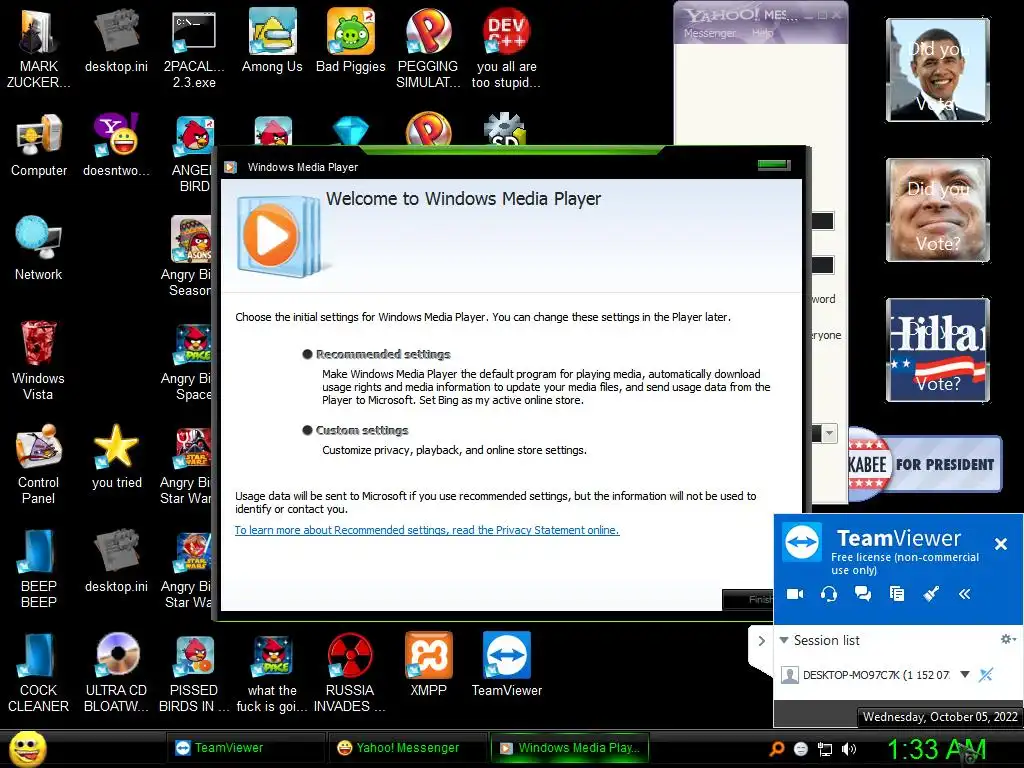Open the network tray icon
This screenshot has height=768, width=1024.
825,749
